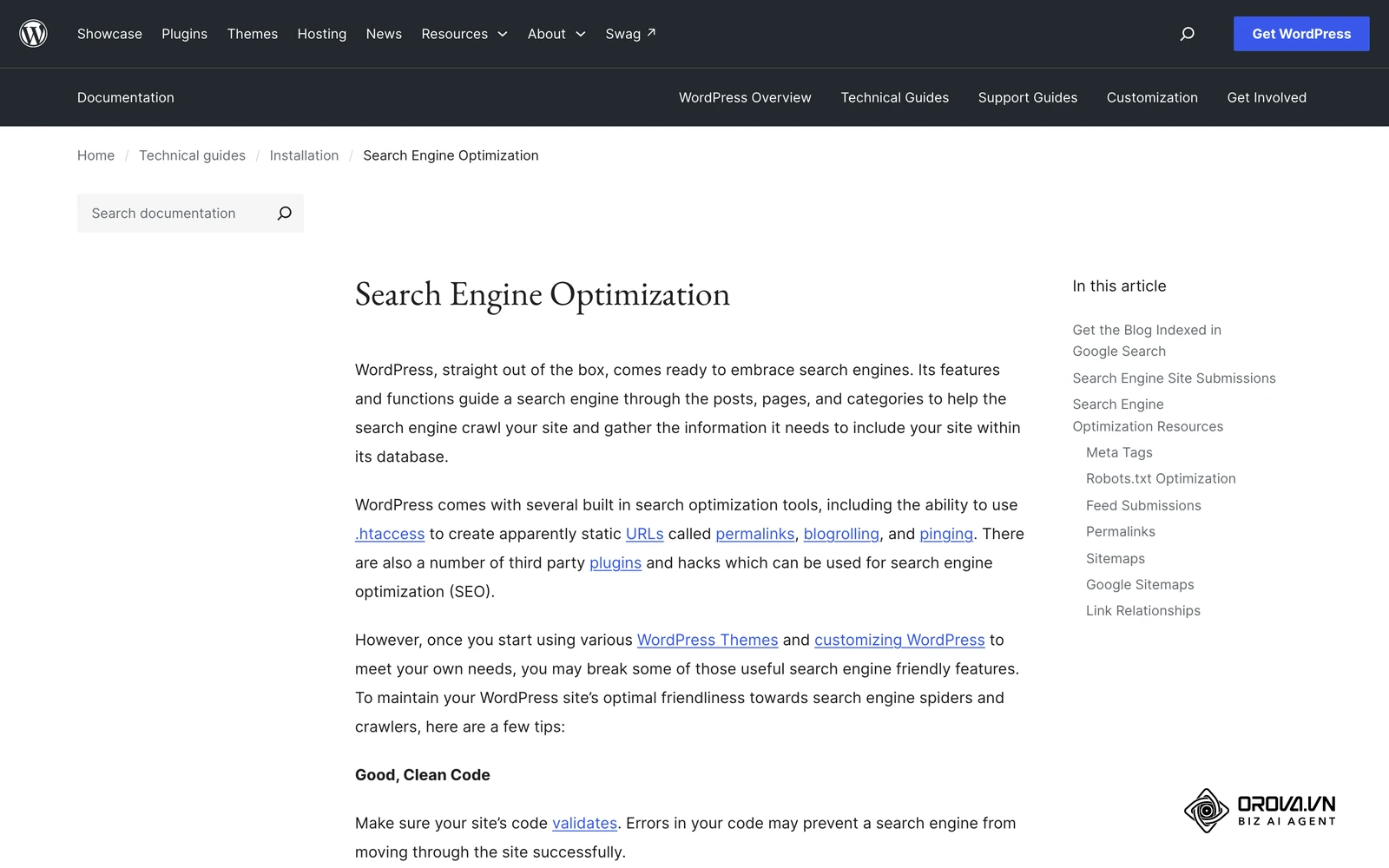The image size is (1389, 868).
Task: Jump to Permalinks in article outline
Action: coord(1121,531)
